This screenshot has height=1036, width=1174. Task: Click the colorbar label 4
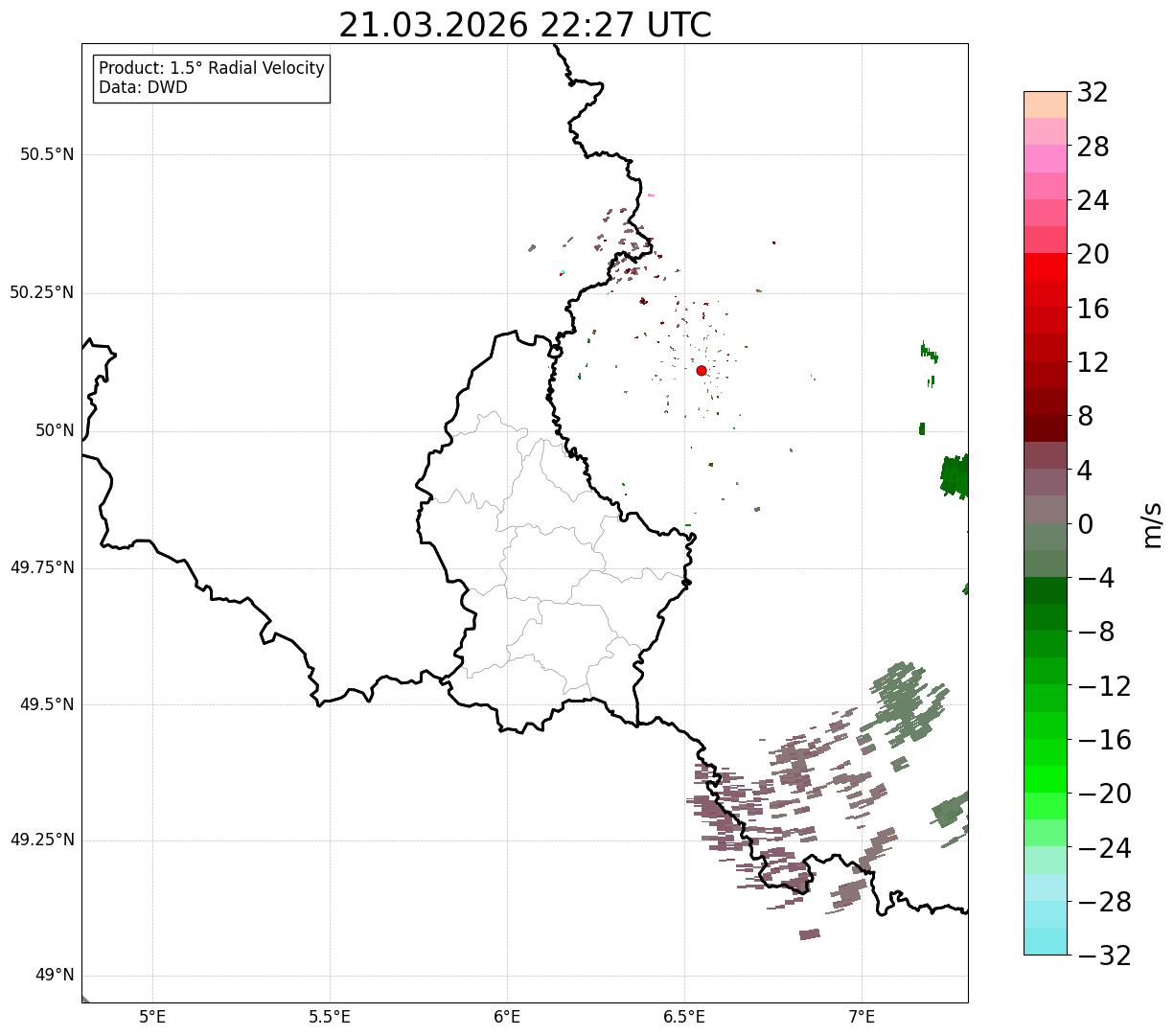[x=1085, y=470]
